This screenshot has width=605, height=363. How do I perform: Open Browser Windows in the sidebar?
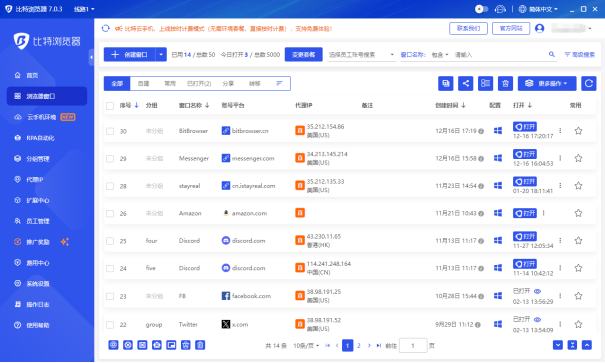(47, 96)
